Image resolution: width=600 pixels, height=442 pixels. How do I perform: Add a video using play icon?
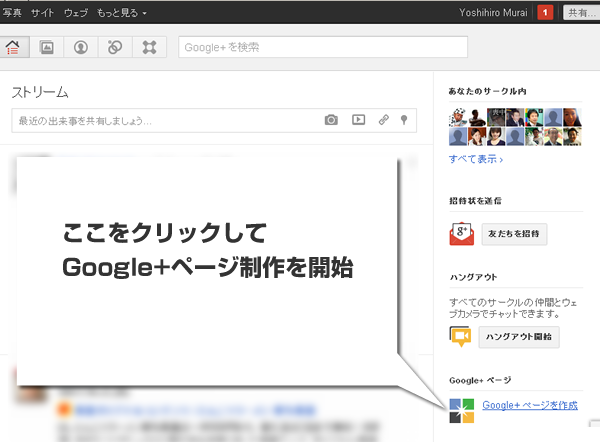359,120
